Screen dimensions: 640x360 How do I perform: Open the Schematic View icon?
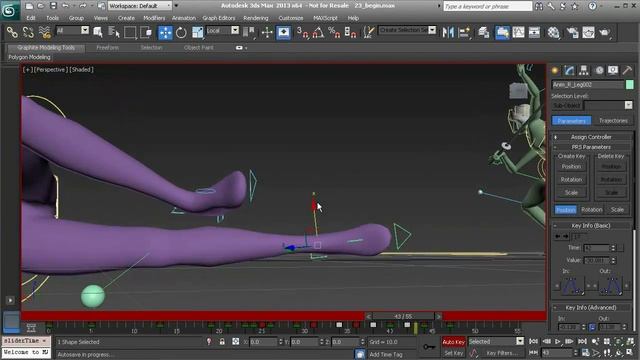(x=534, y=32)
